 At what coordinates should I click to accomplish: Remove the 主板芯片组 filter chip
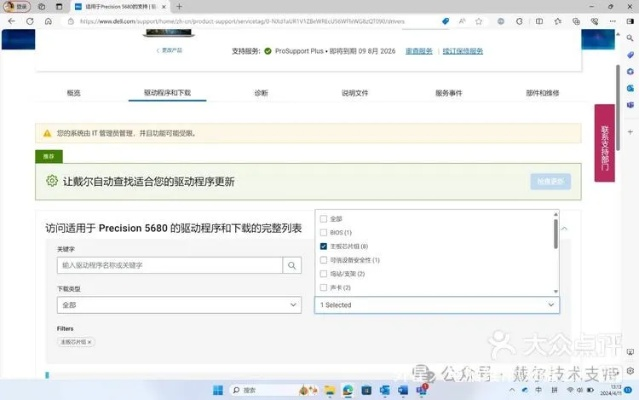pyautogui.click(x=90, y=342)
